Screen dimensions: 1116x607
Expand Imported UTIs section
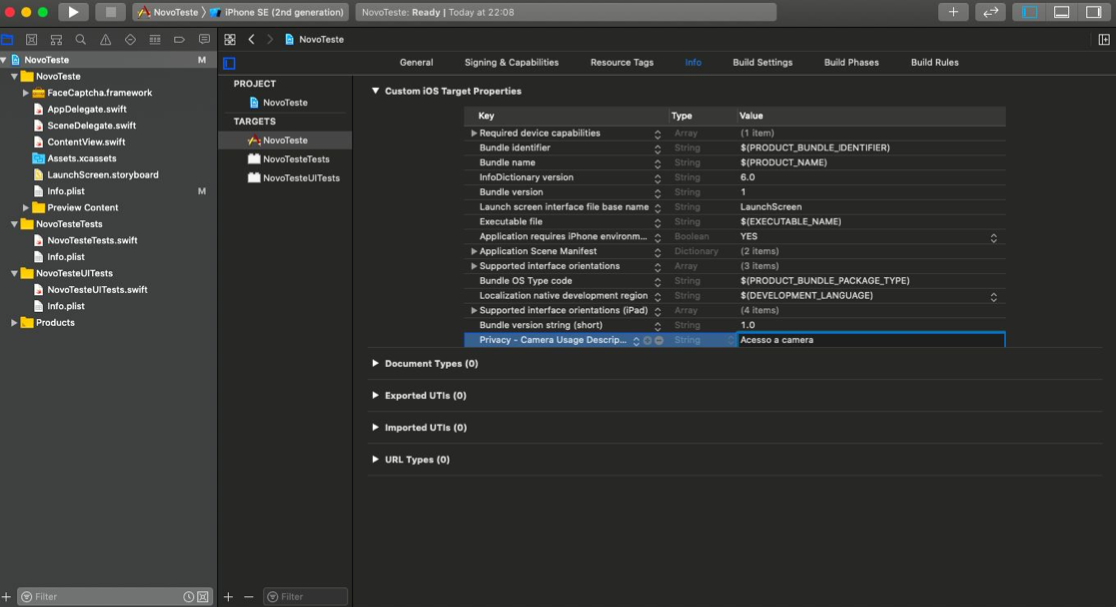click(375, 428)
